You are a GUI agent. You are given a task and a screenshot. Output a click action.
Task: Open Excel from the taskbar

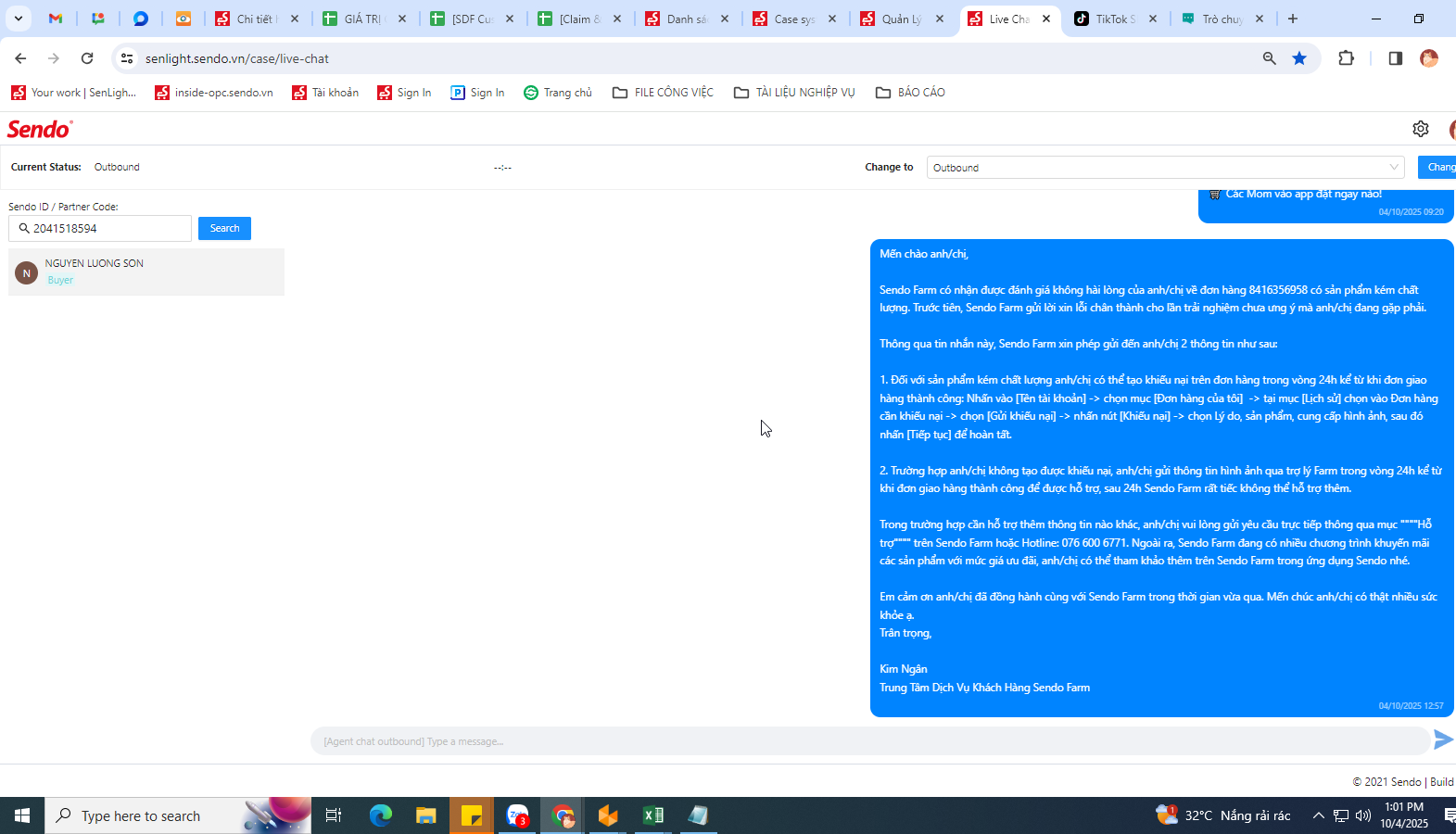click(x=653, y=815)
